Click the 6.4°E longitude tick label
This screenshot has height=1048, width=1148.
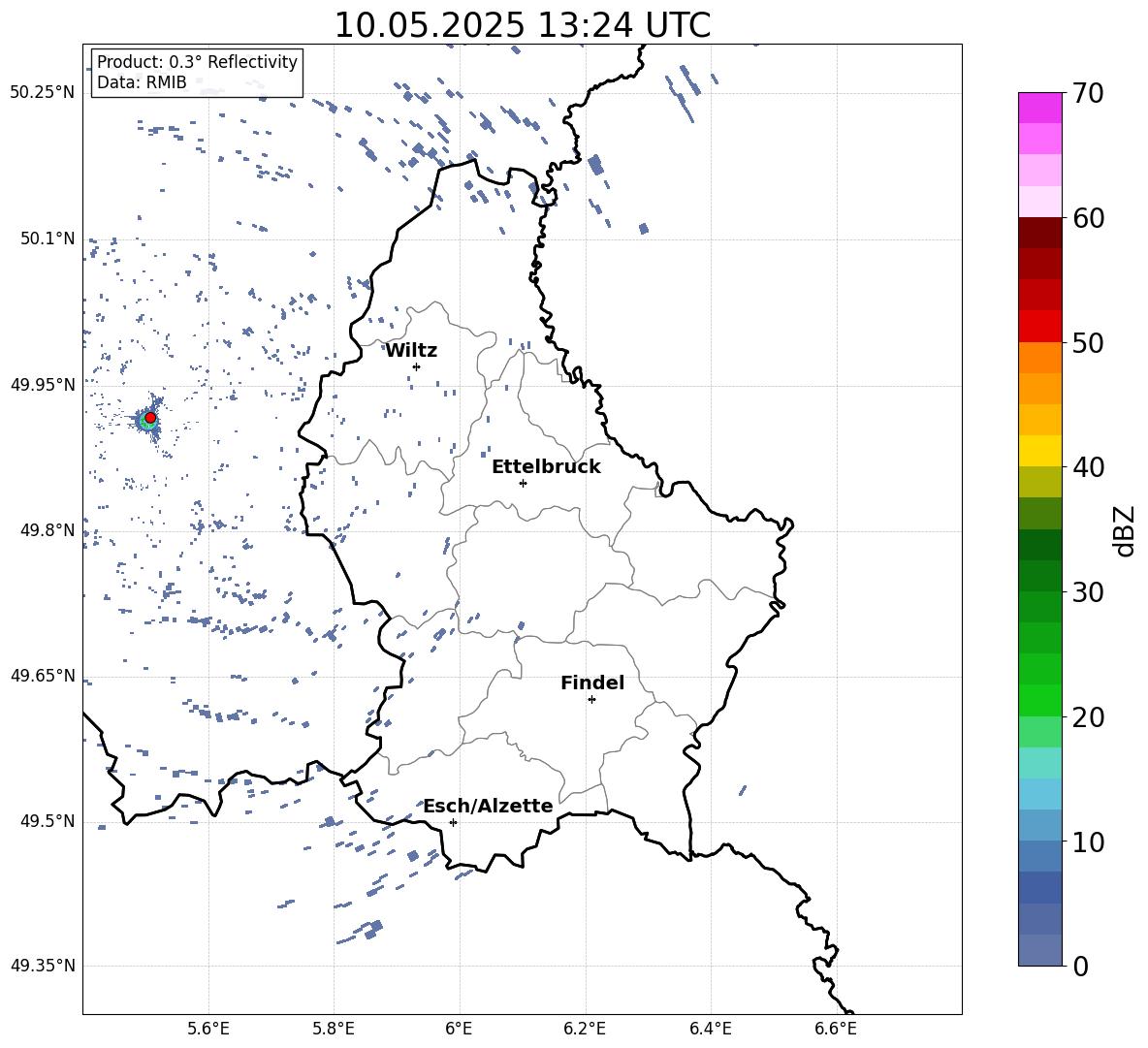click(x=710, y=1029)
